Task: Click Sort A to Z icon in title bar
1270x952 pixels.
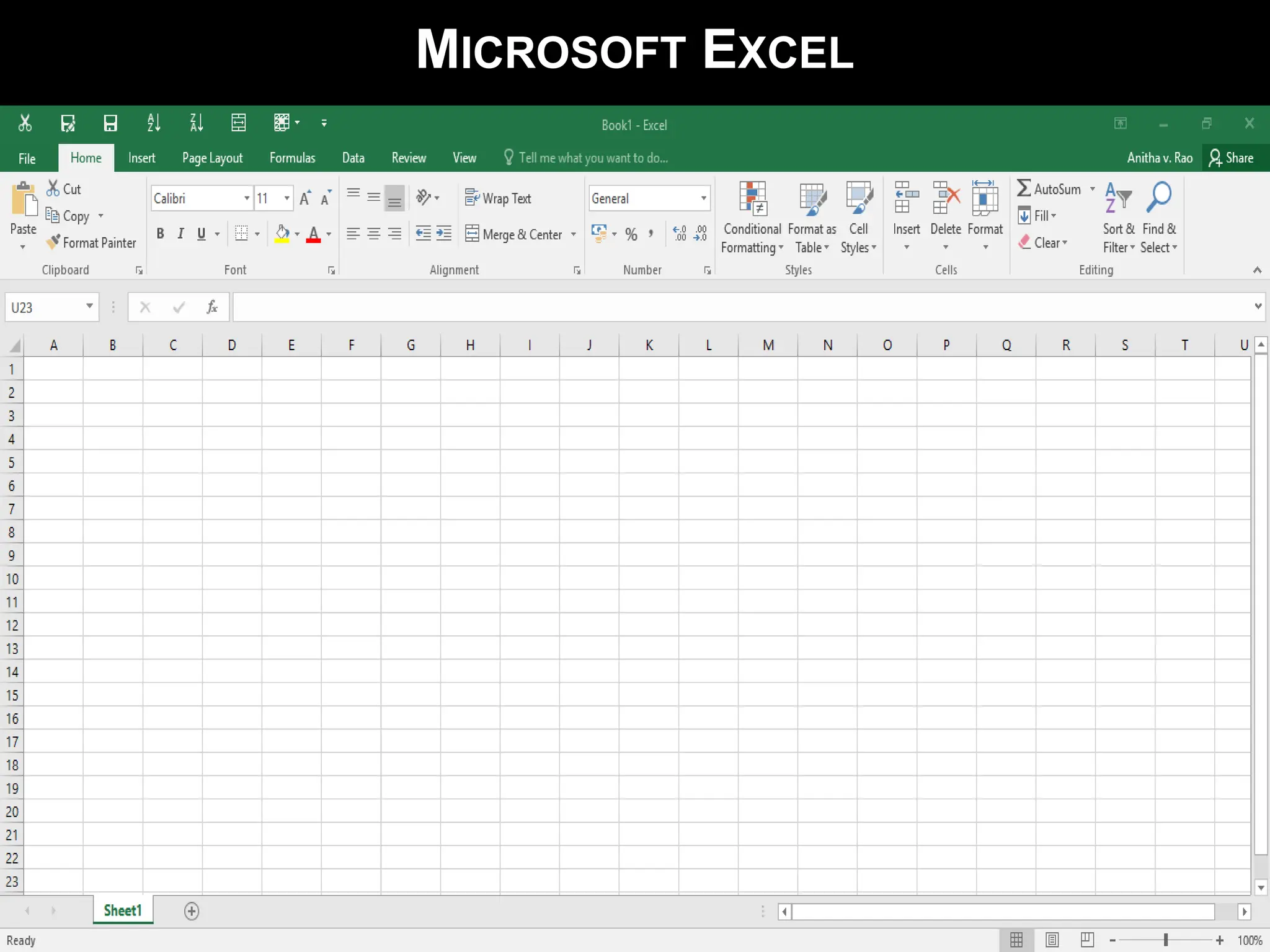Action: [154, 123]
